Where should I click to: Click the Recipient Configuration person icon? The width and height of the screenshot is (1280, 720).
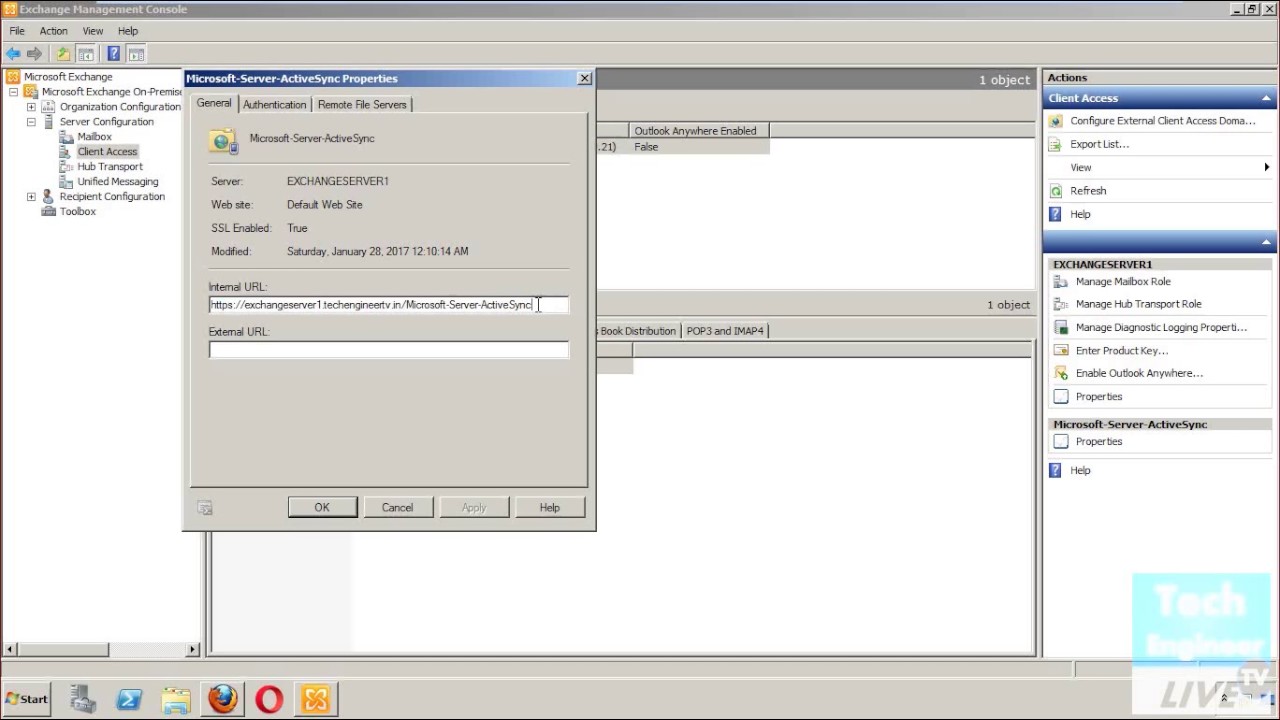(48, 197)
